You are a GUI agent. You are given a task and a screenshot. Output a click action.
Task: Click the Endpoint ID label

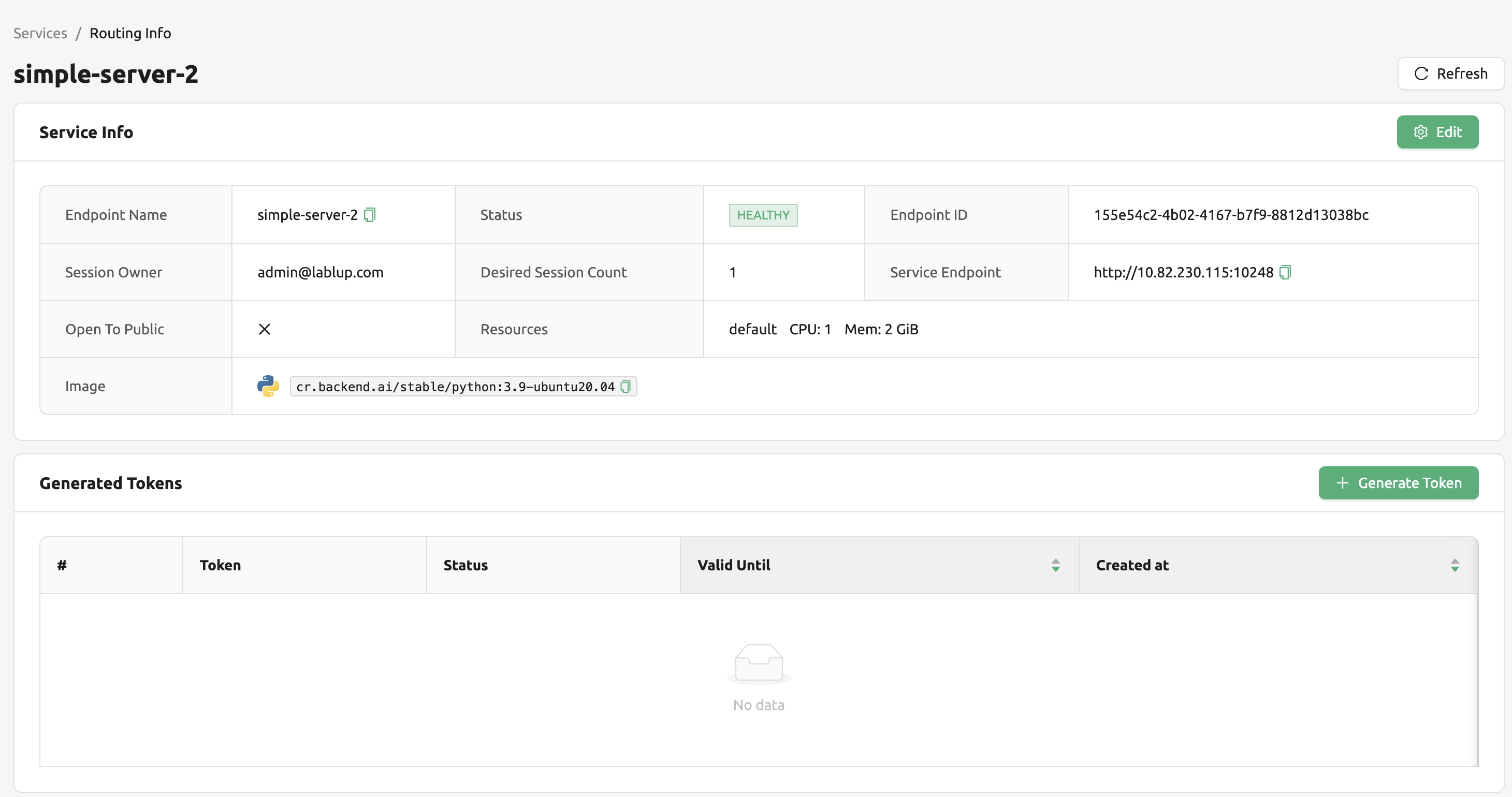[x=928, y=215]
